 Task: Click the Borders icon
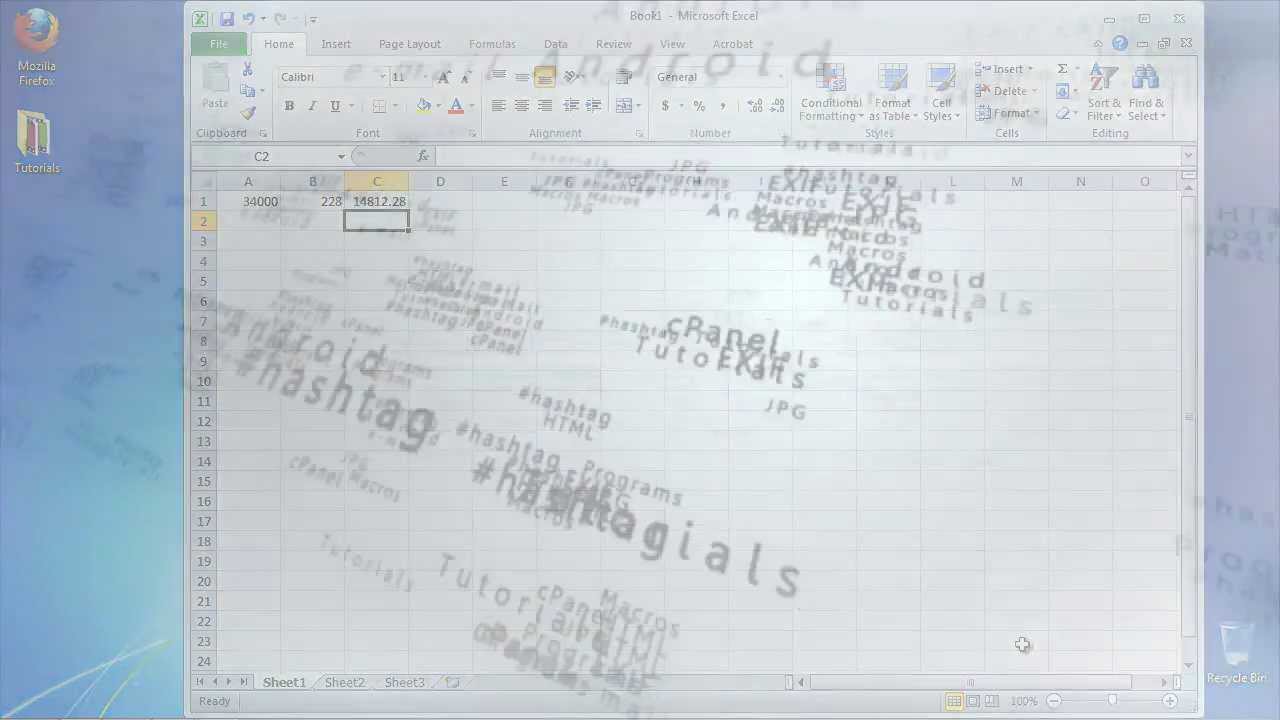click(x=380, y=105)
